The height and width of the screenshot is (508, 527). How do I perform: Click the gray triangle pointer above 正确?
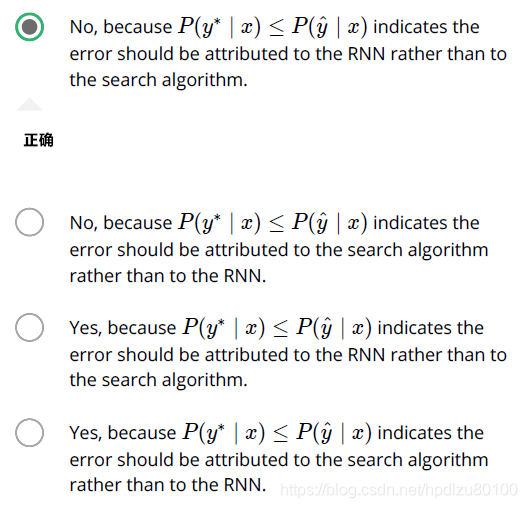pyautogui.click(x=30, y=104)
